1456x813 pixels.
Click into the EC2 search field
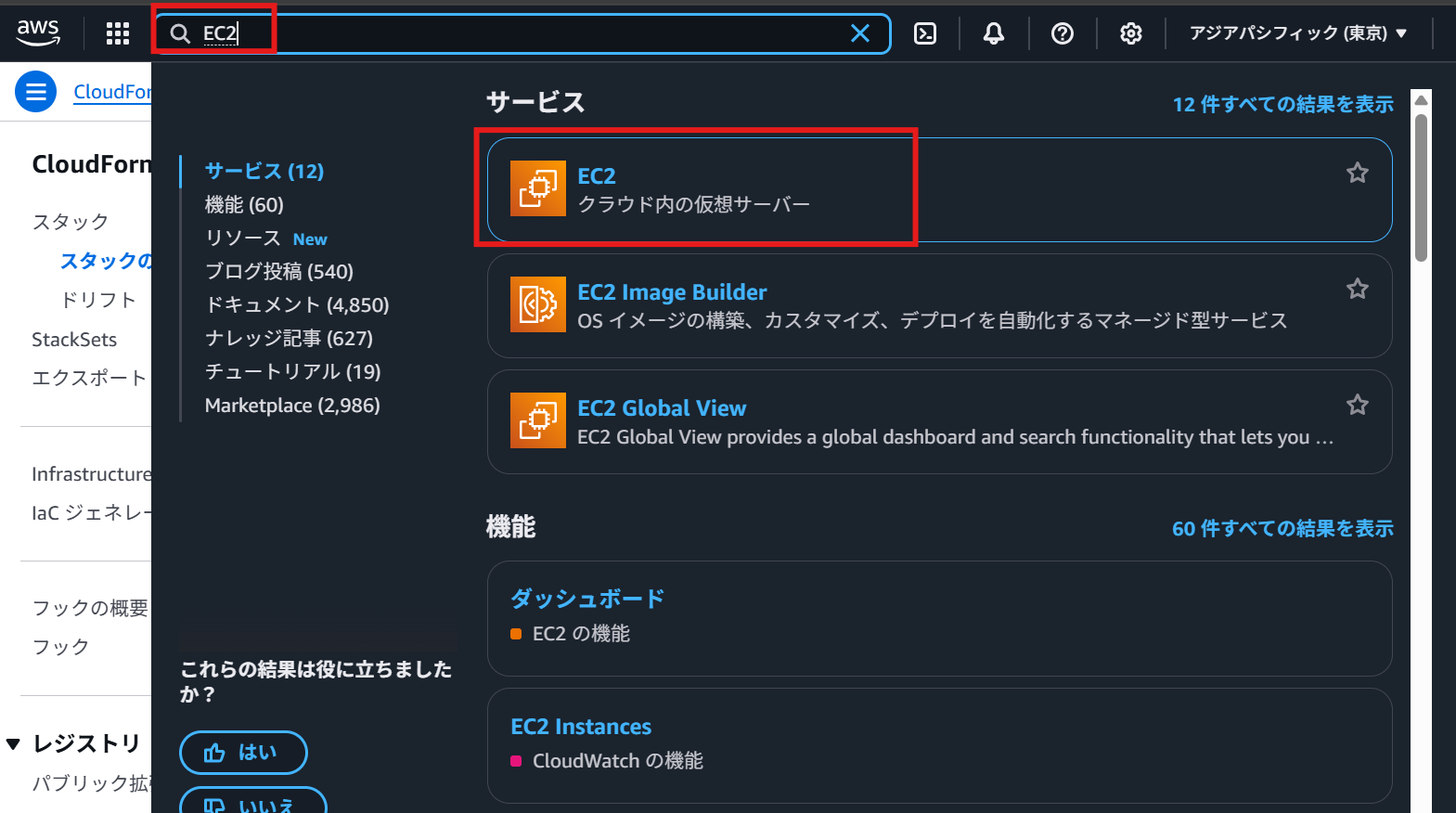click(522, 33)
